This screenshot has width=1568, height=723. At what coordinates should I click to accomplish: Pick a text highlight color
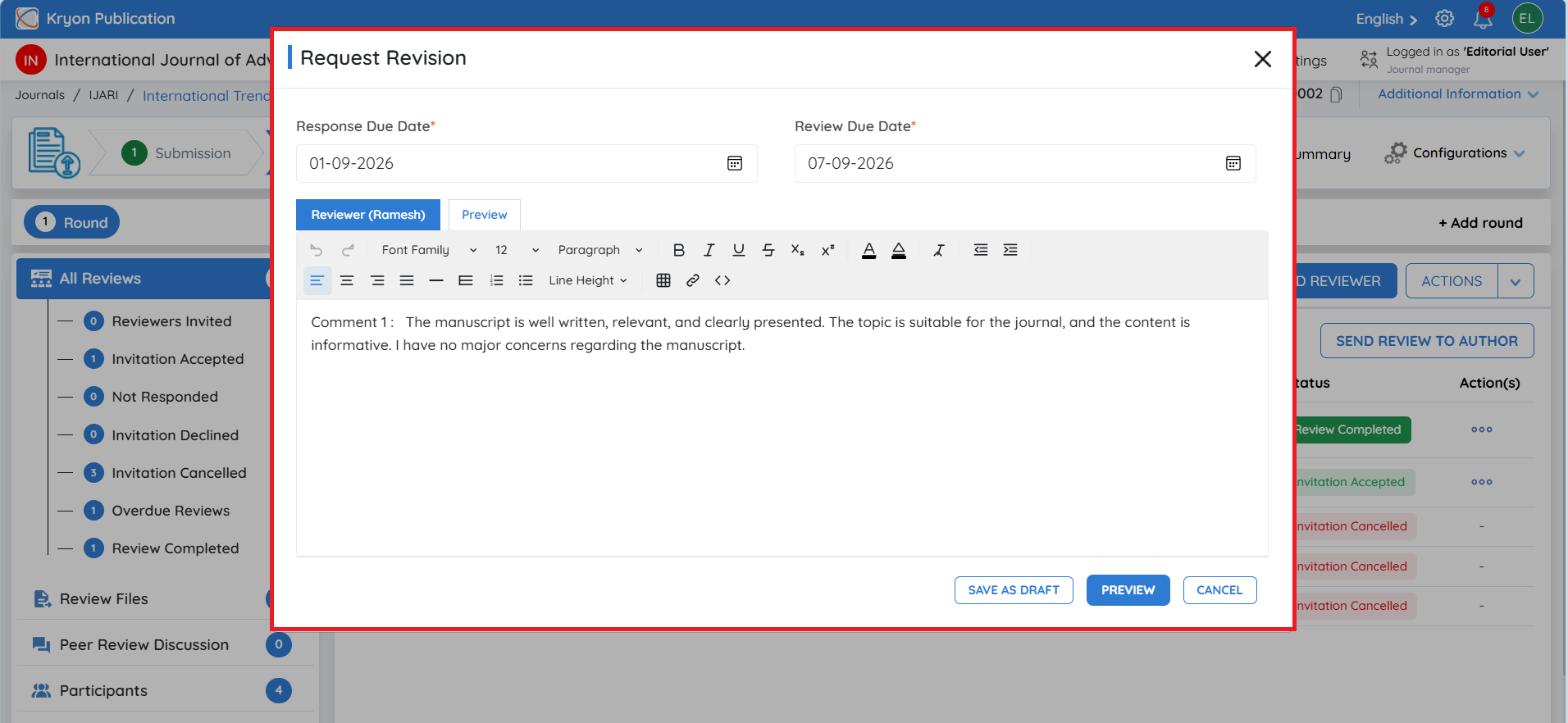coord(899,250)
